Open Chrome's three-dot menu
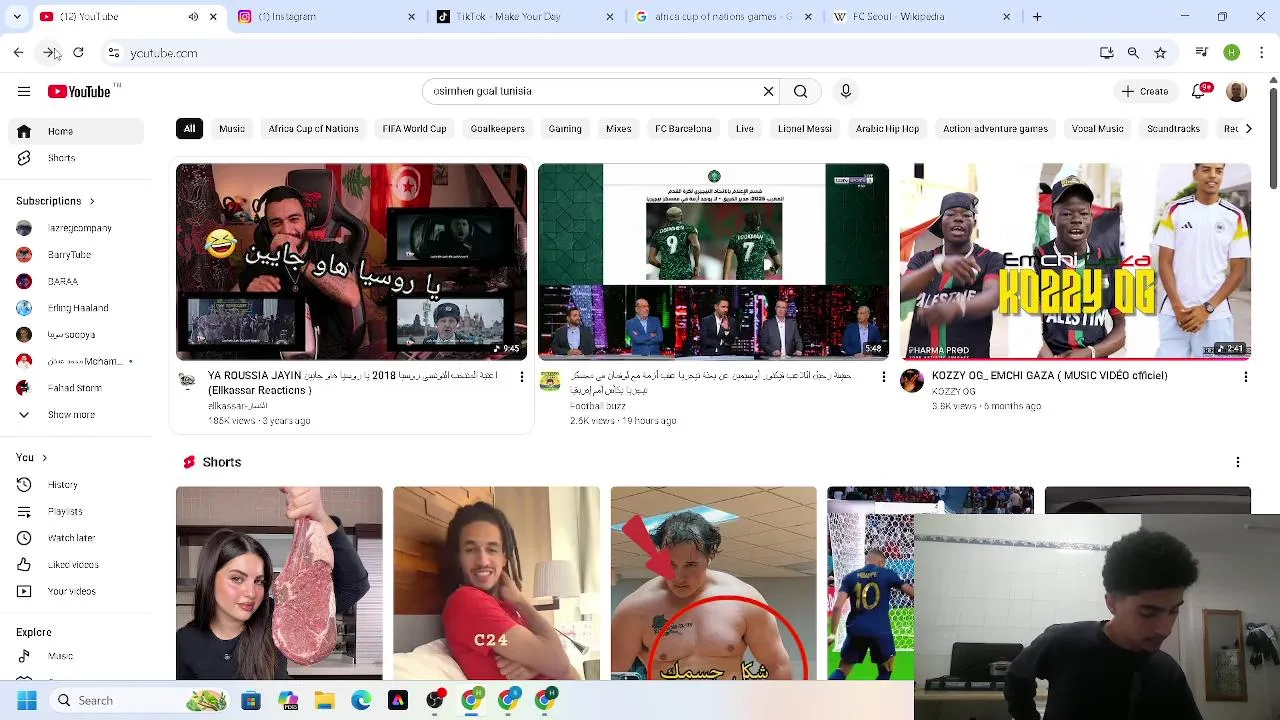This screenshot has height=720, width=1280. [x=1262, y=53]
